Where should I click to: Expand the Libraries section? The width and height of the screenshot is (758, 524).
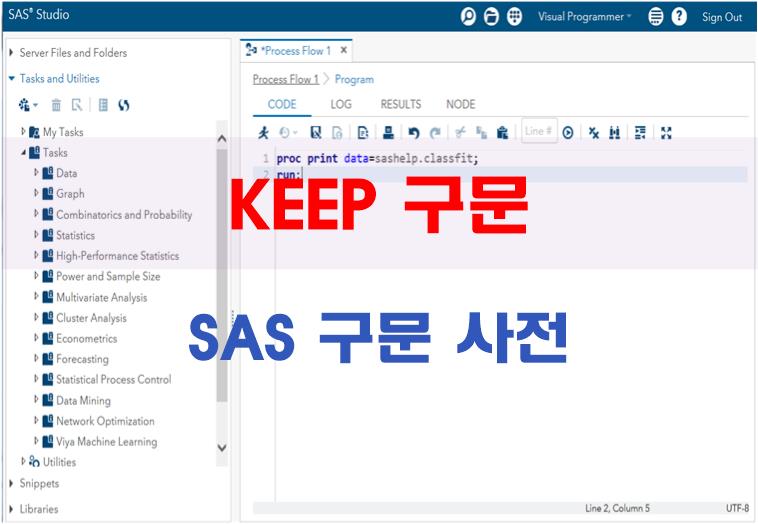(x=11, y=509)
